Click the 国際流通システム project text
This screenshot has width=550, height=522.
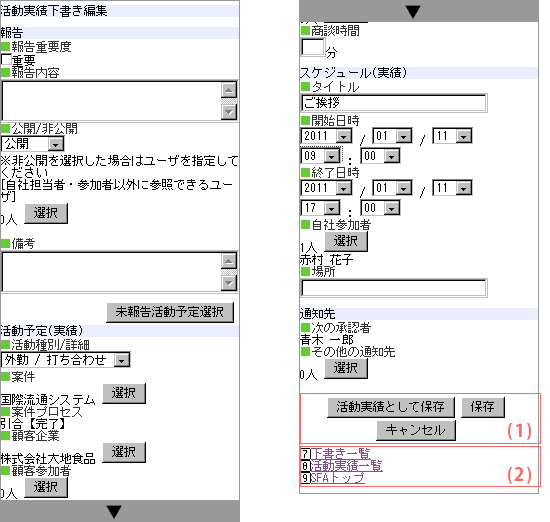click(x=48, y=400)
